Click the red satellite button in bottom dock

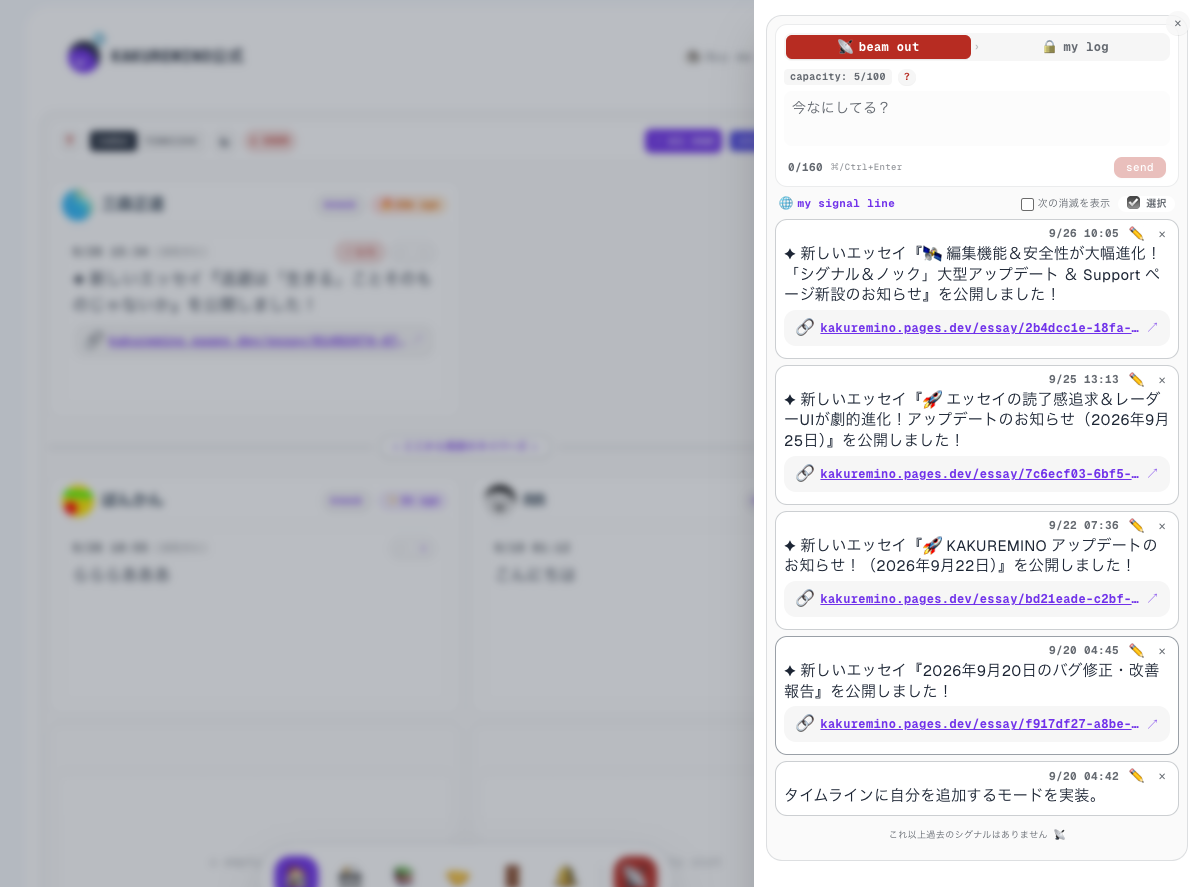pos(634,872)
